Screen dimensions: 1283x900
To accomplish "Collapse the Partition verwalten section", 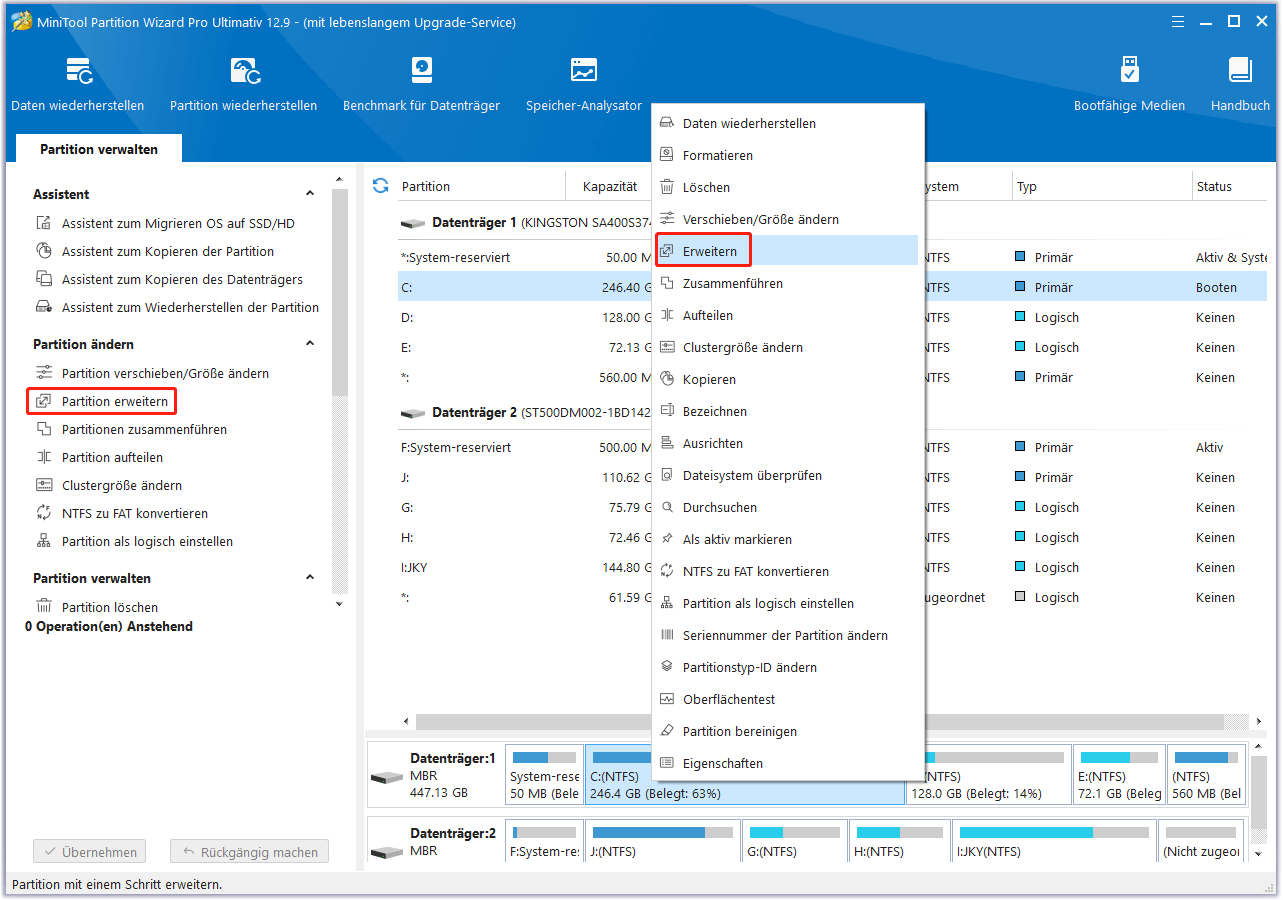I will point(310,578).
